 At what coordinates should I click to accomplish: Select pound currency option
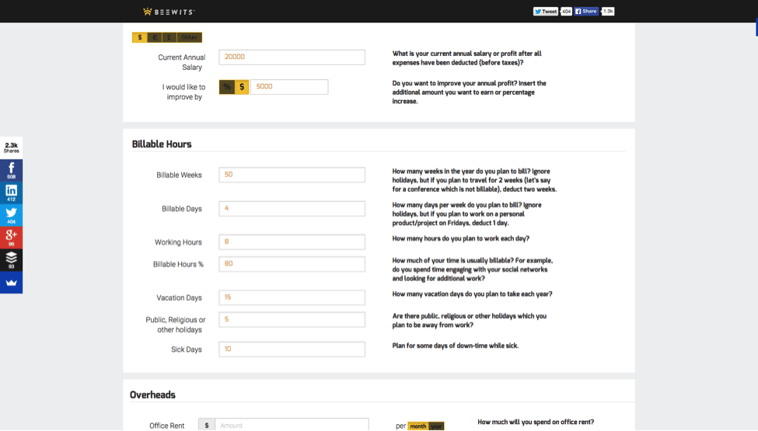pyautogui.click(x=169, y=37)
